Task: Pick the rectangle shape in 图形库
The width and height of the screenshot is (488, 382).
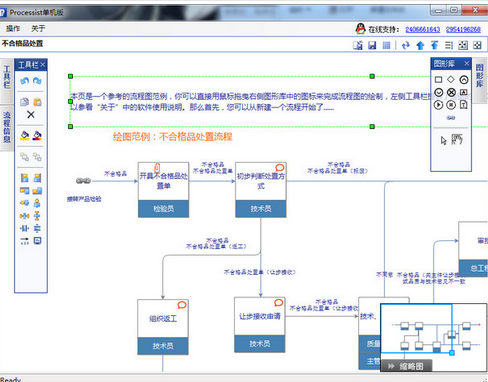Action: coord(438,79)
